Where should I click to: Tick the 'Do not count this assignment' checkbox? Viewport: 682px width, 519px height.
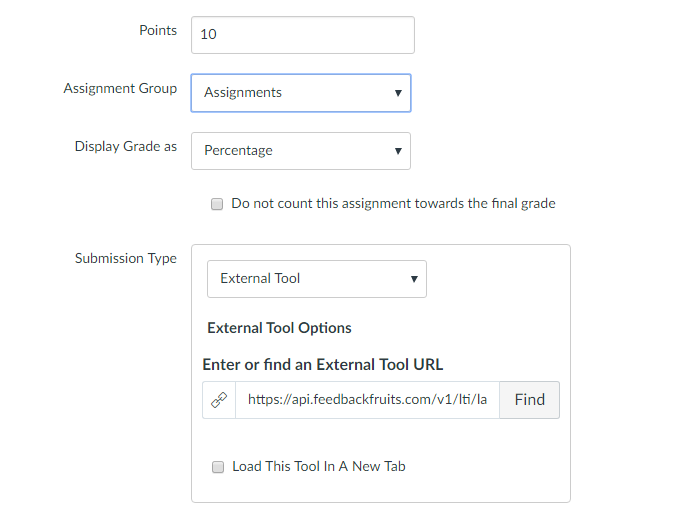point(217,204)
